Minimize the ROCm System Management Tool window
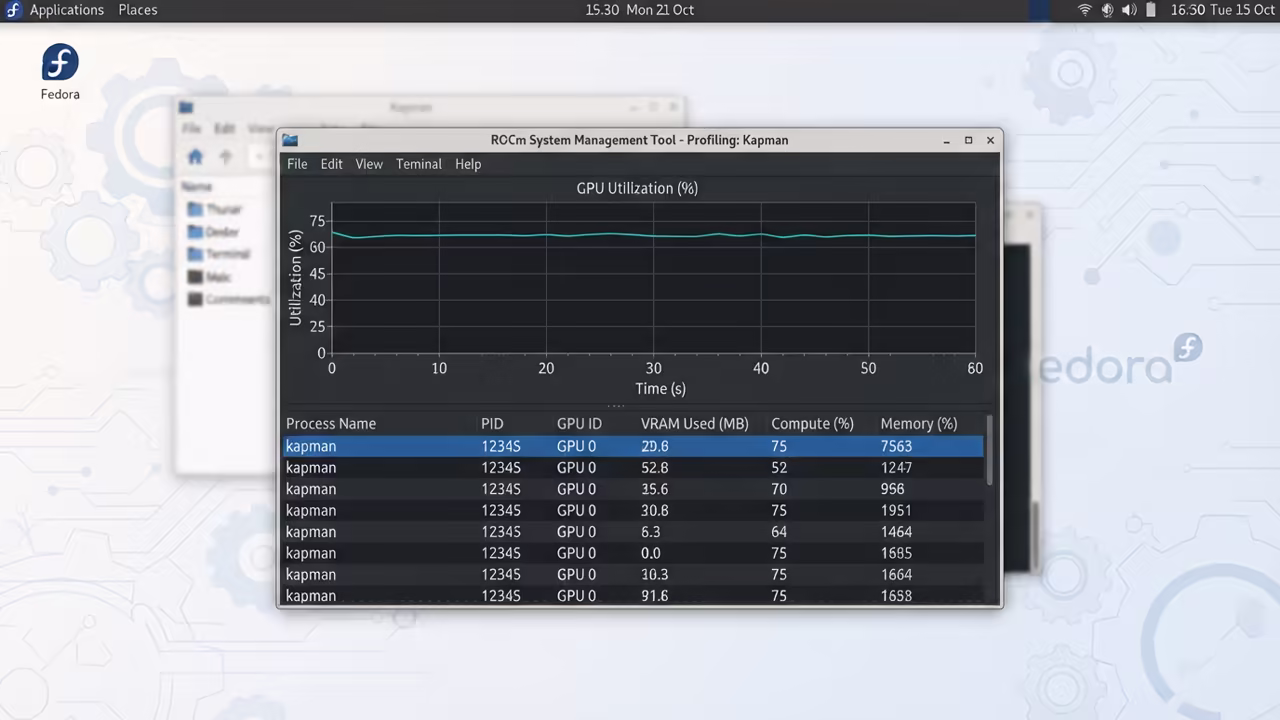The height and width of the screenshot is (720, 1280). [946, 140]
